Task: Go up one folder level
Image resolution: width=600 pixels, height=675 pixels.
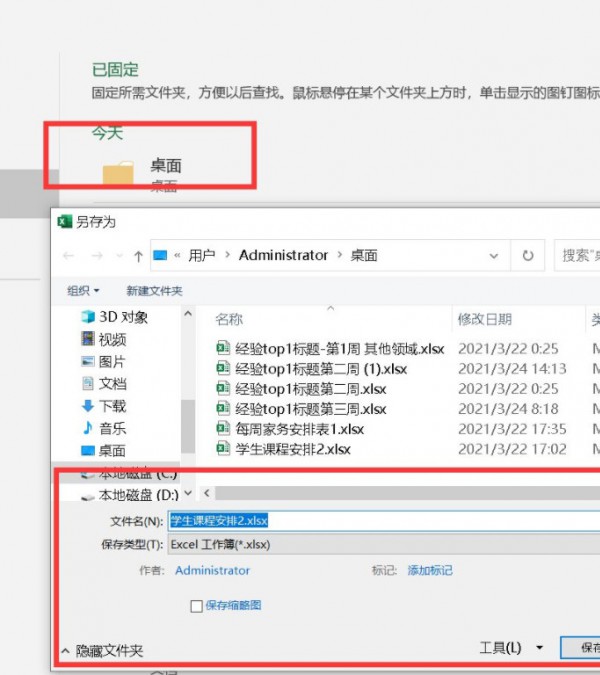Action: [138, 256]
